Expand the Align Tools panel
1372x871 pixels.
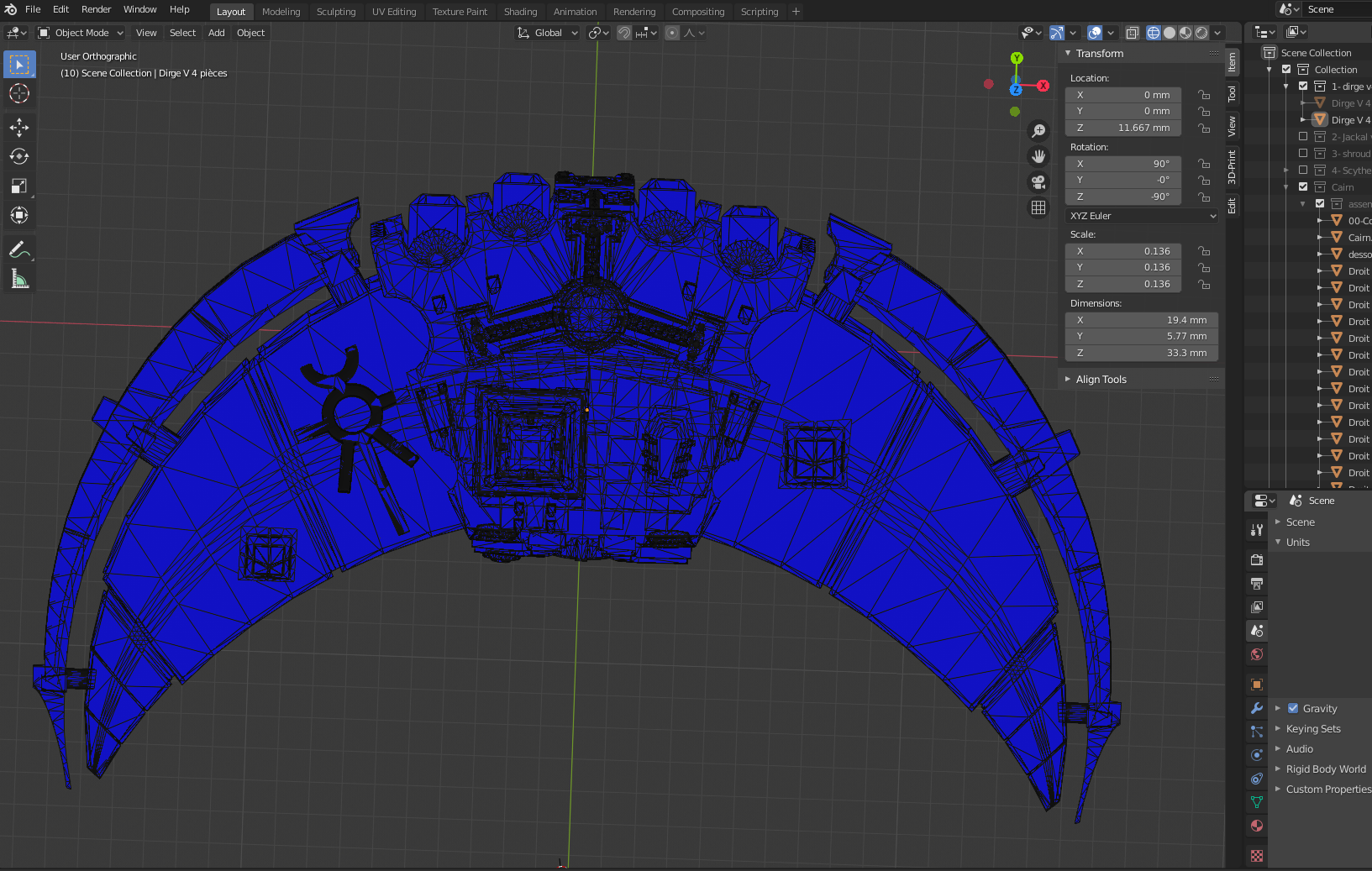tap(1101, 380)
